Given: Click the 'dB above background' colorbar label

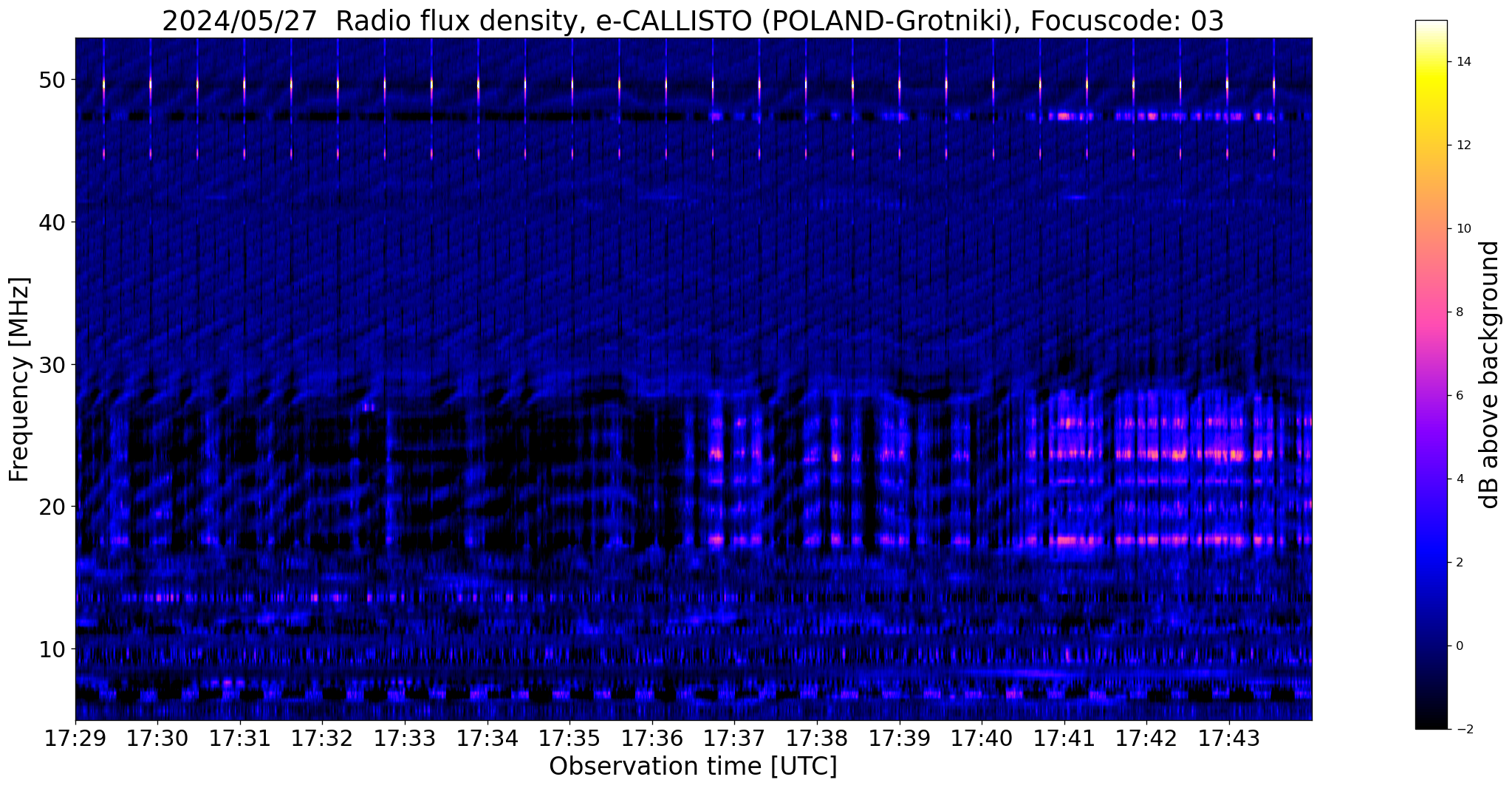Looking at the screenshot, I should (1490, 374).
